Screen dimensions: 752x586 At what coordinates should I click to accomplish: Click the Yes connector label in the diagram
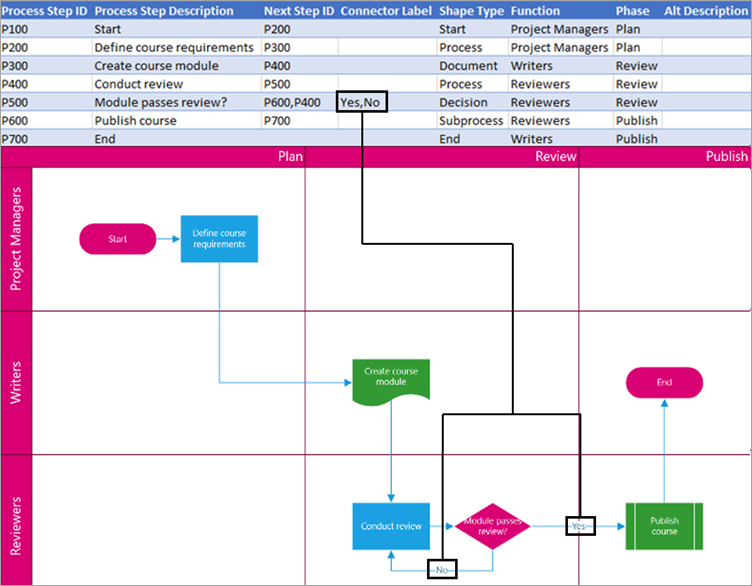point(579,525)
